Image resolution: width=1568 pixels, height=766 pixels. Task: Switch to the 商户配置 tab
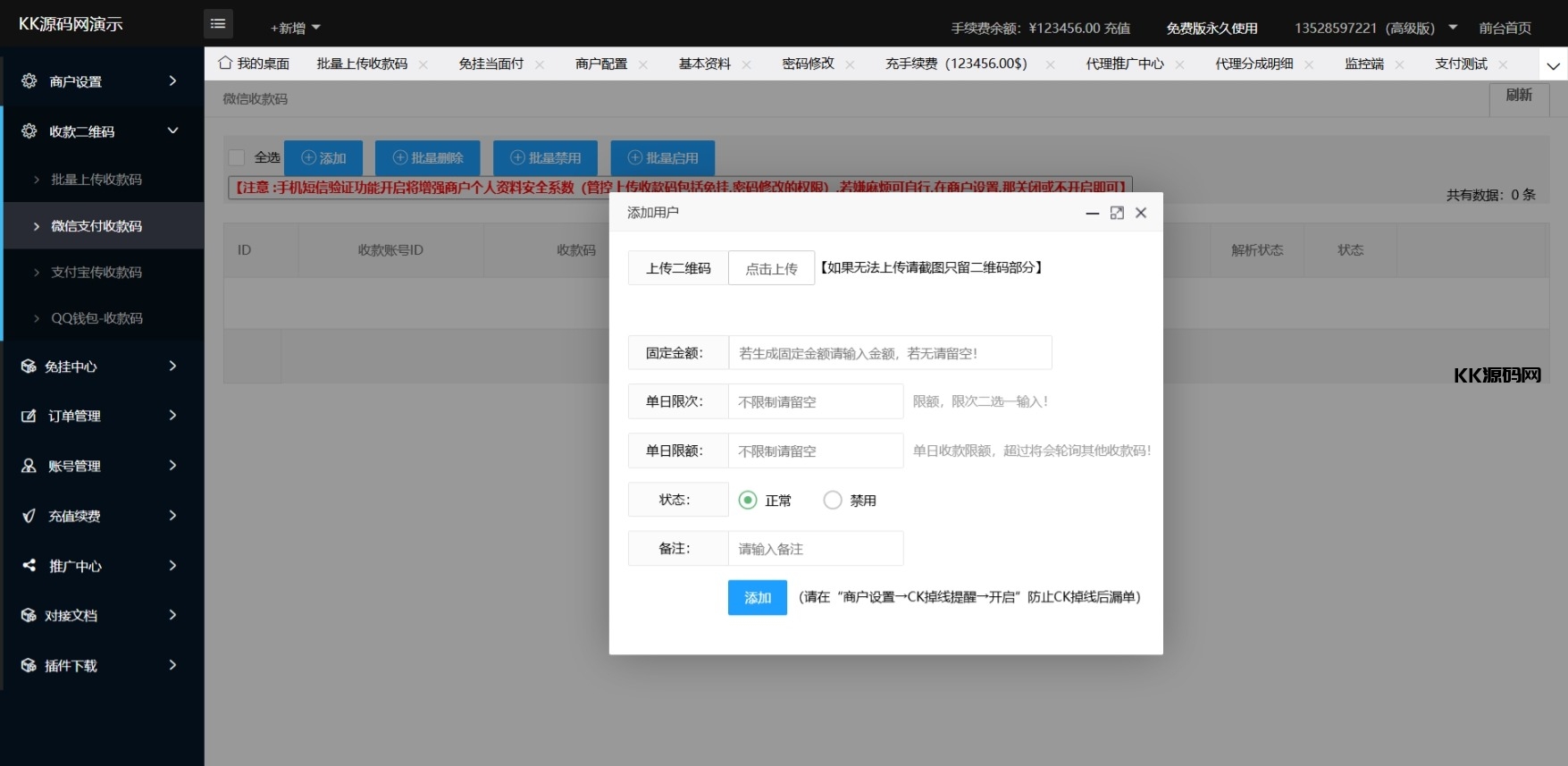click(x=601, y=63)
